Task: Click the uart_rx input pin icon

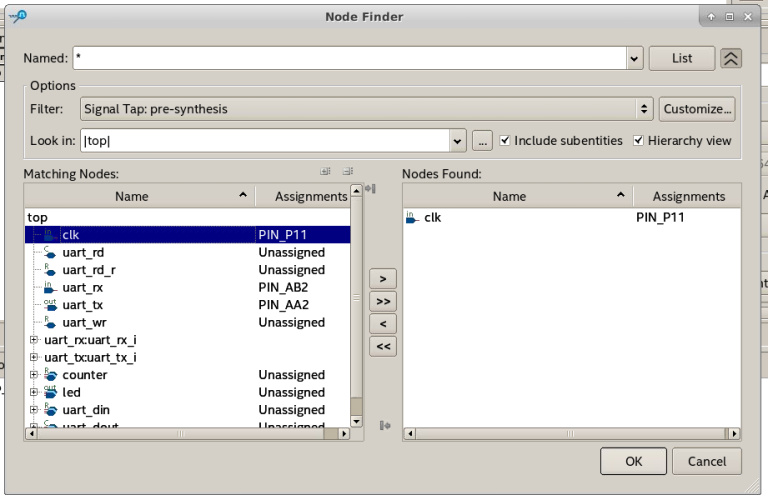Action: click(49, 288)
